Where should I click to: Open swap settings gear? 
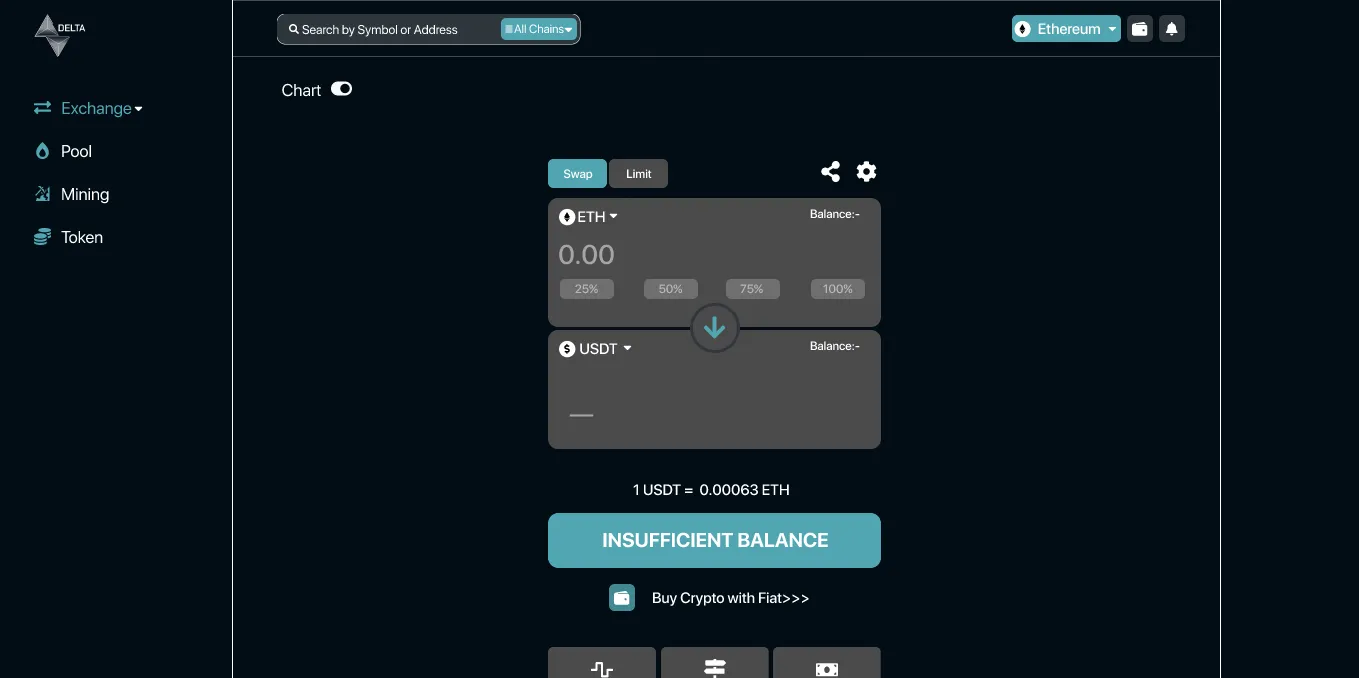(866, 172)
